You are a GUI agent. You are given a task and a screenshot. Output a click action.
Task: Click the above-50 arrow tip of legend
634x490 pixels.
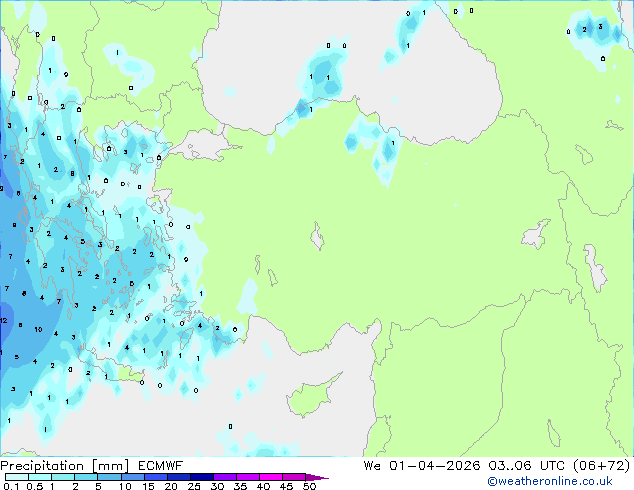(x=317, y=477)
